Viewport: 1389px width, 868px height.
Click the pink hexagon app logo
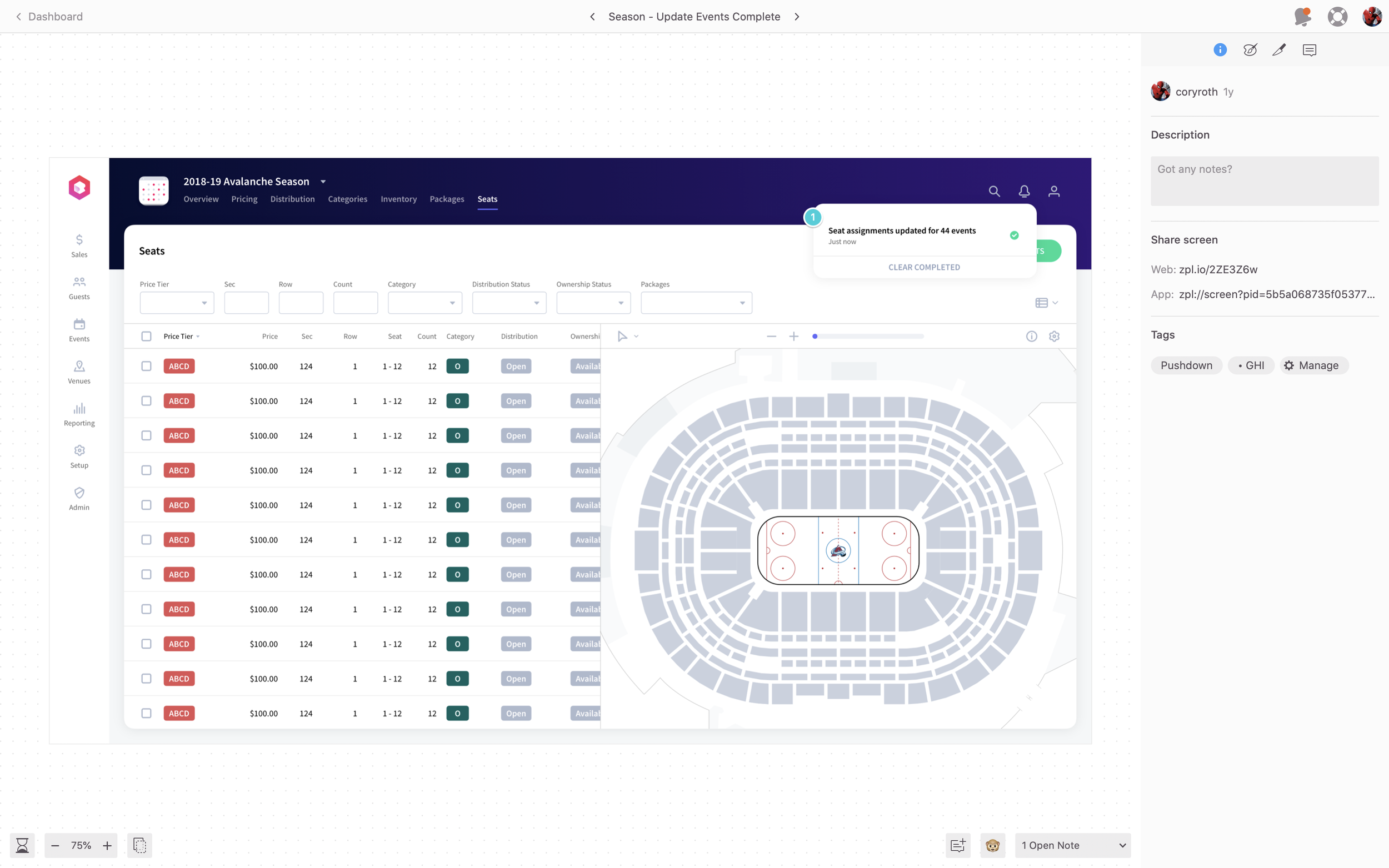tap(79, 188)
